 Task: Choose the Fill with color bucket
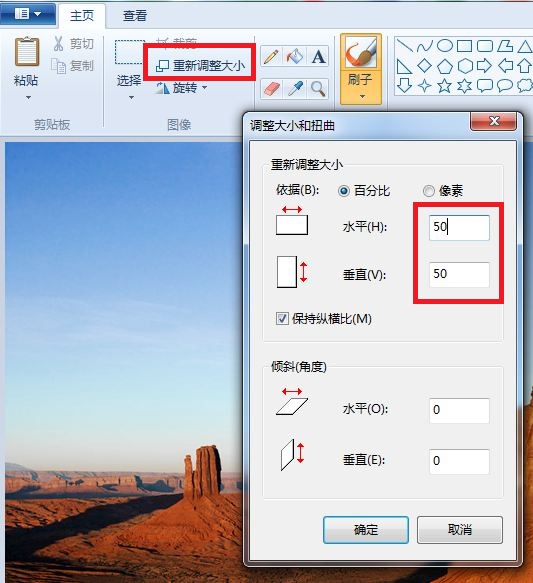coord(294,57)
